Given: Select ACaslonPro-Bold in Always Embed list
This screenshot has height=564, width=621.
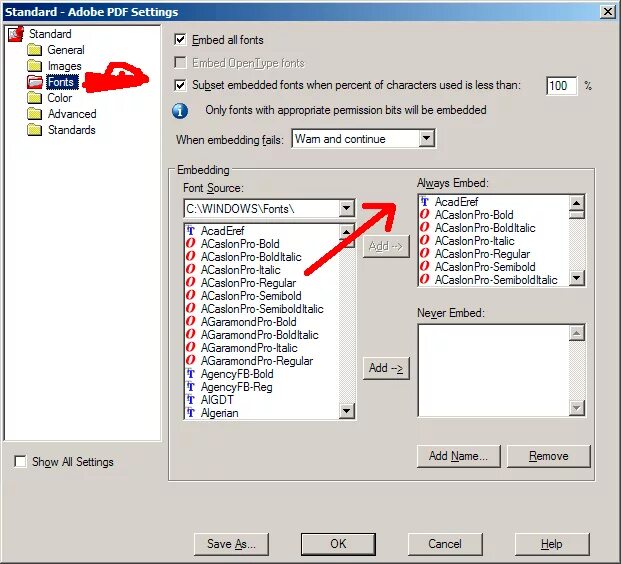Looking at the screenshot, I should click(474, 215).
